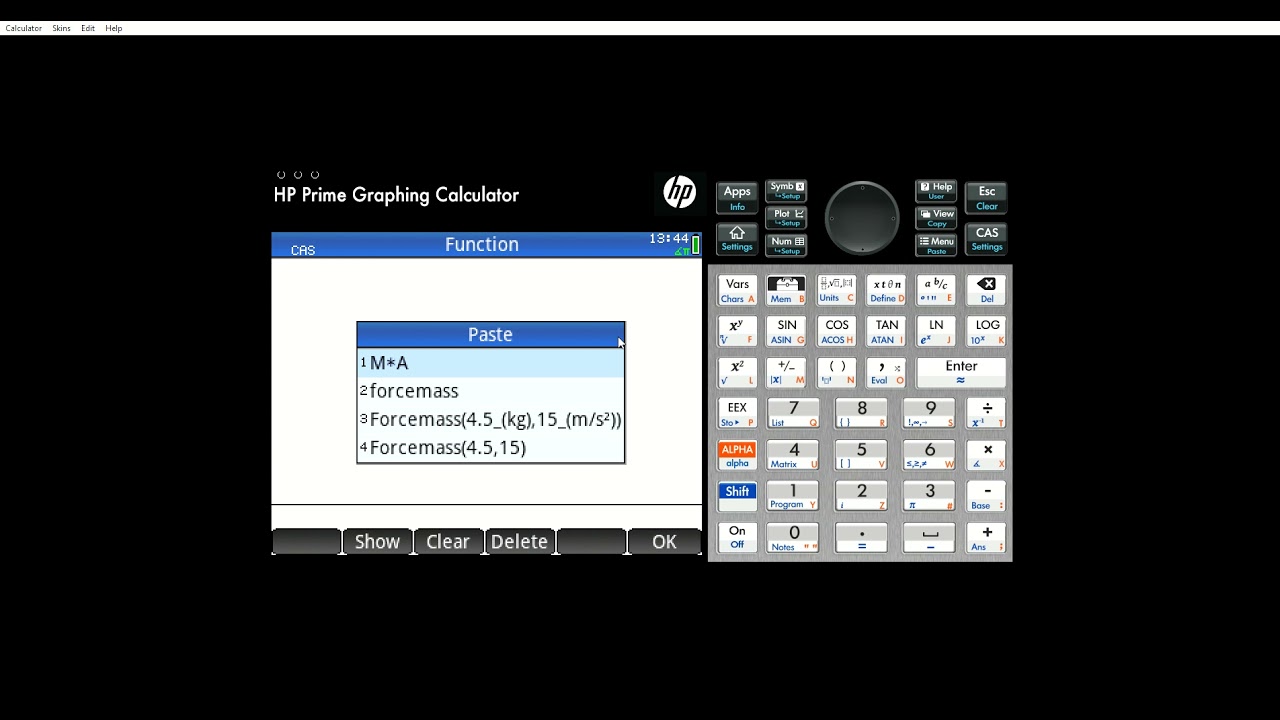Click the number 9 key
The width and height of the screenshot is (1280, 720).
point(929,413)
